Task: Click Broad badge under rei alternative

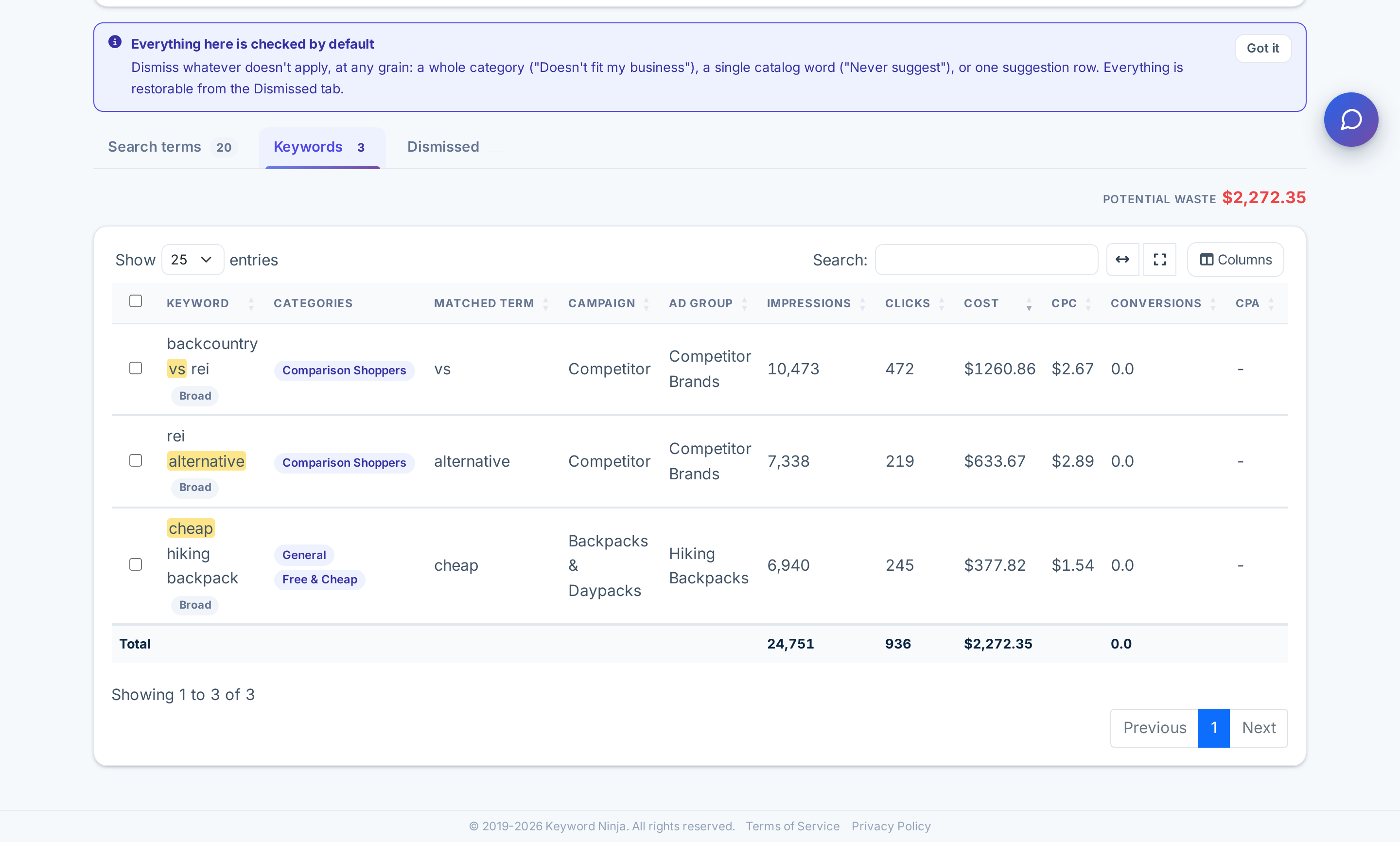Action: [x=195, y=488]
